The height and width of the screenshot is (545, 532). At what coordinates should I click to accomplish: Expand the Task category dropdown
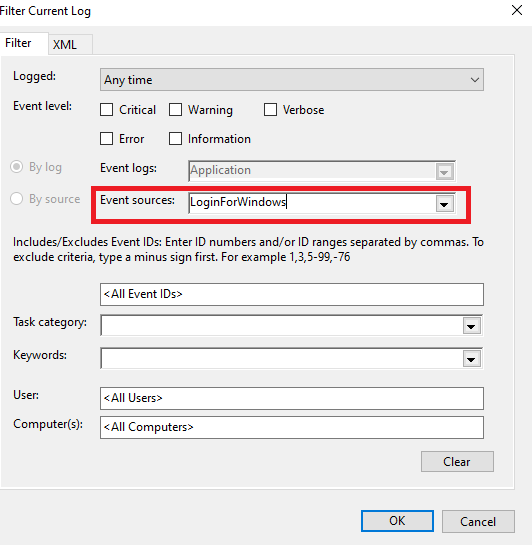[471, 326]
